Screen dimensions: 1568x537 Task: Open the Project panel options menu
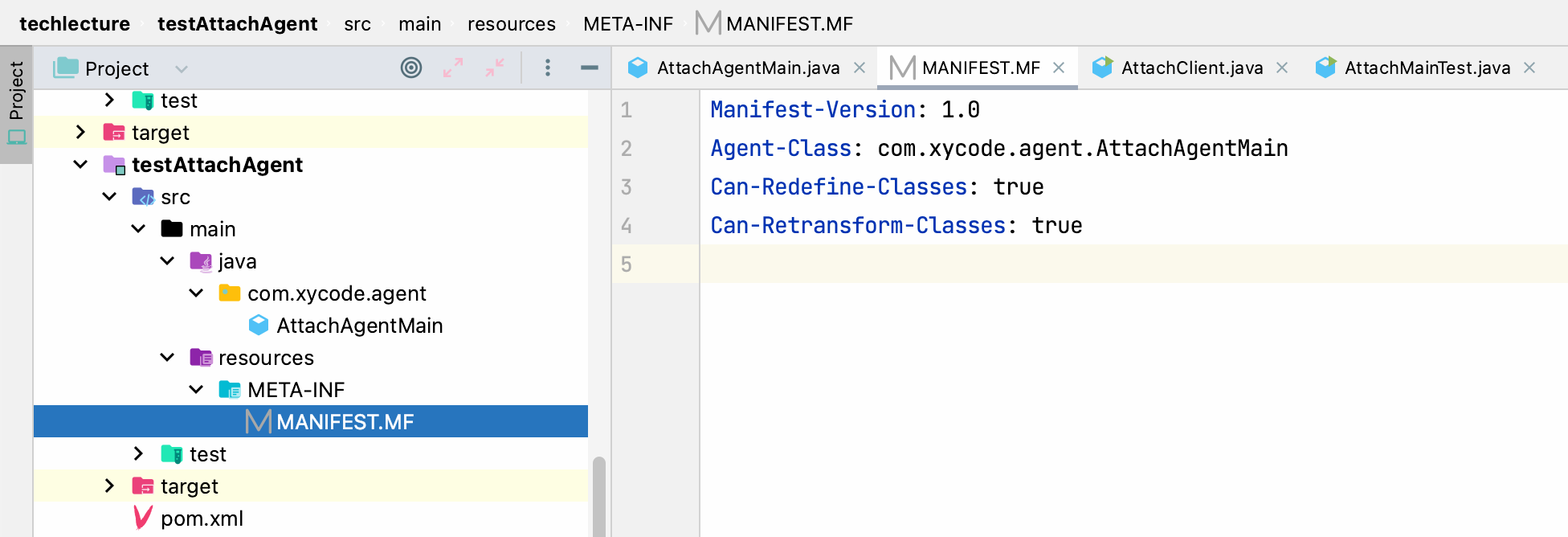coord(548,68)
